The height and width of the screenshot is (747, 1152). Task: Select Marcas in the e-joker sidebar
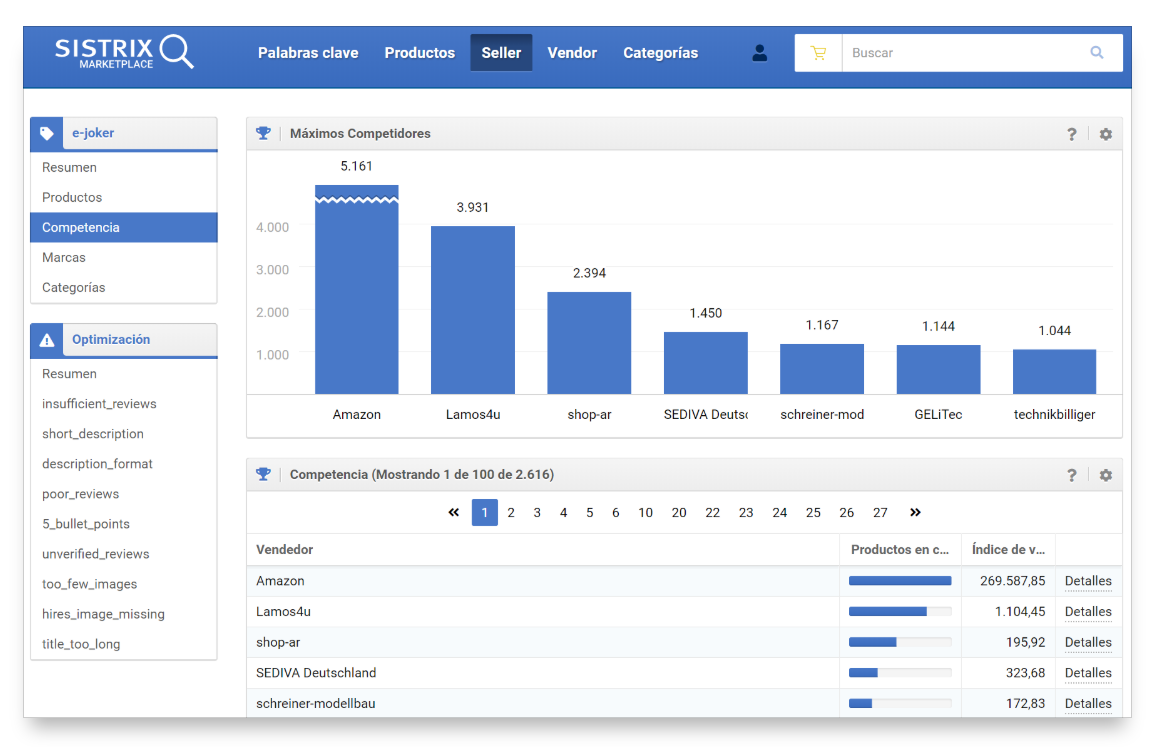pos(64,258)
